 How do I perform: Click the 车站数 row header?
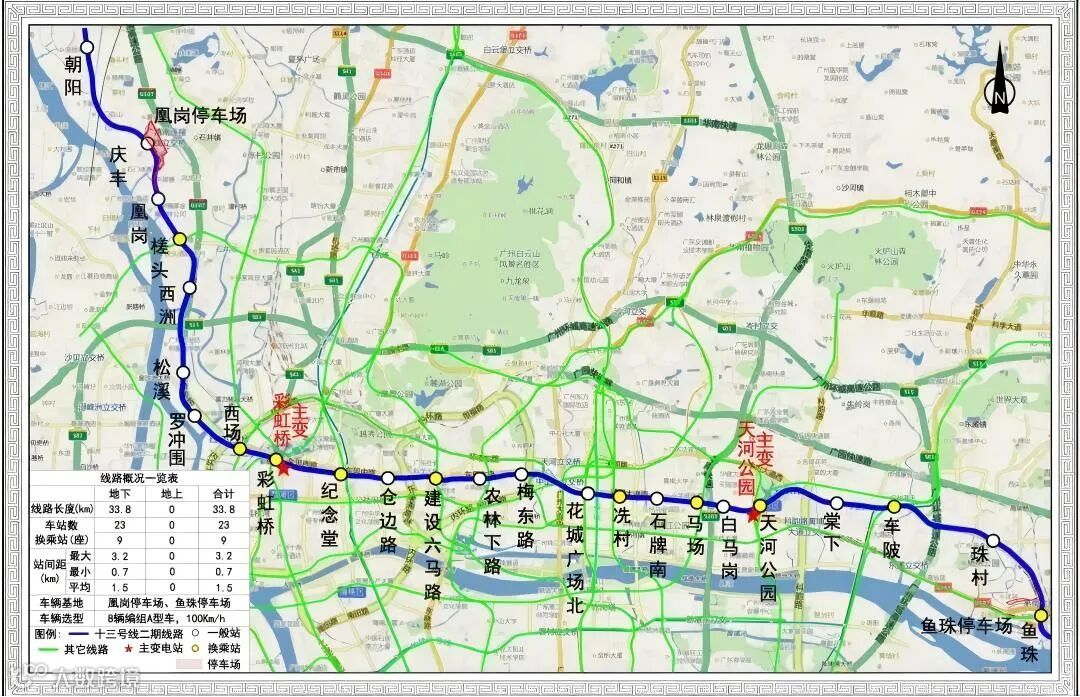coord(63,526)
